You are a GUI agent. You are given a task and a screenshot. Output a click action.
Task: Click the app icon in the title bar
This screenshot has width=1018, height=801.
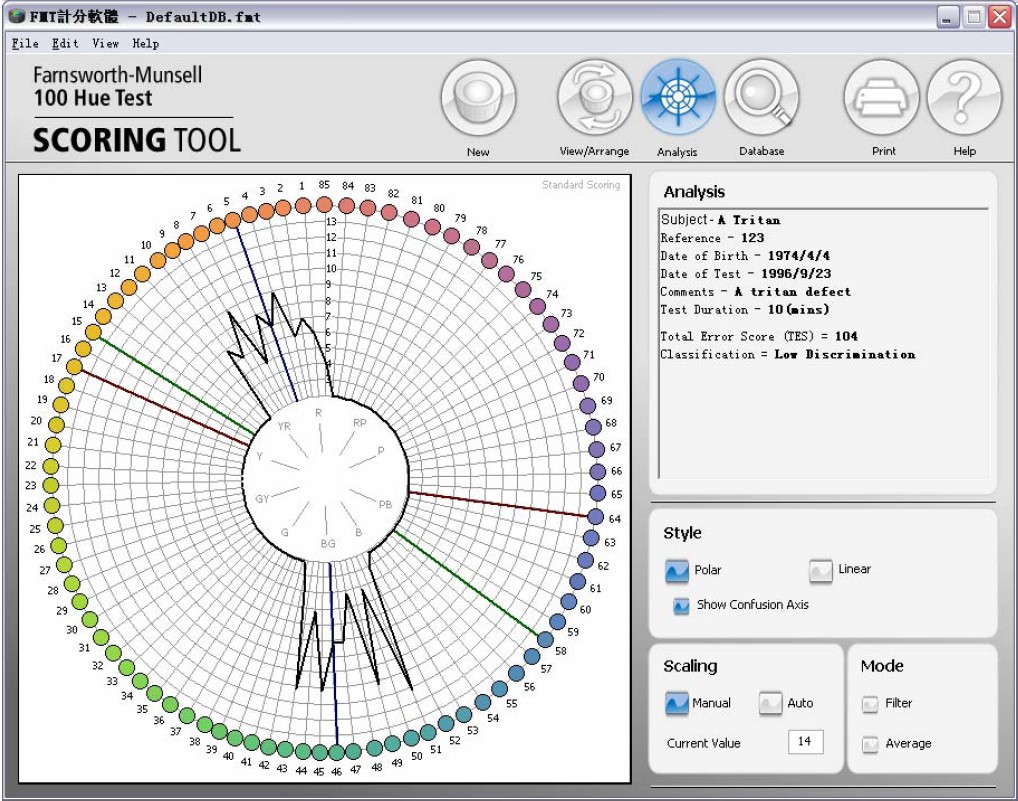click(17, 17)
